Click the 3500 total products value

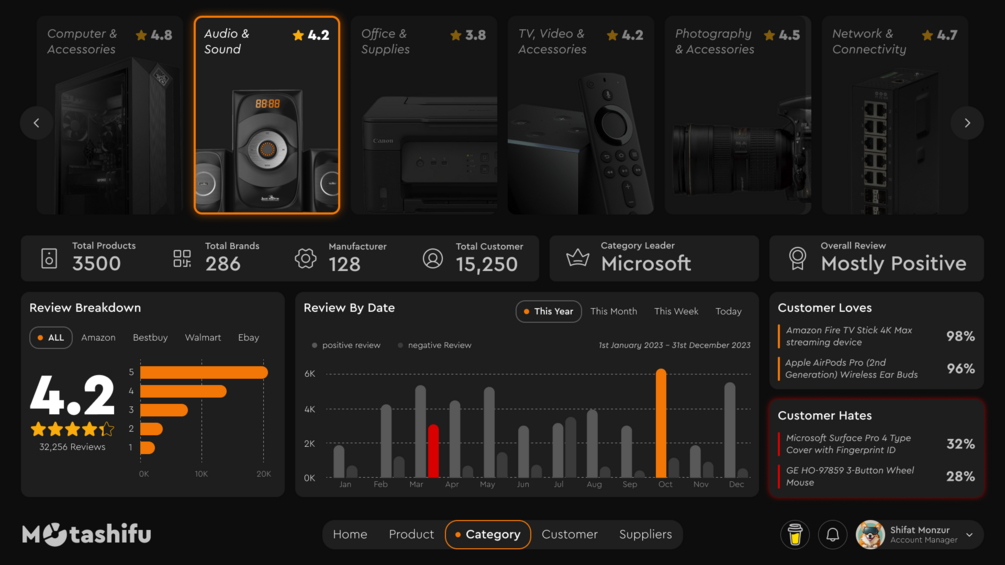pos(96,263)
